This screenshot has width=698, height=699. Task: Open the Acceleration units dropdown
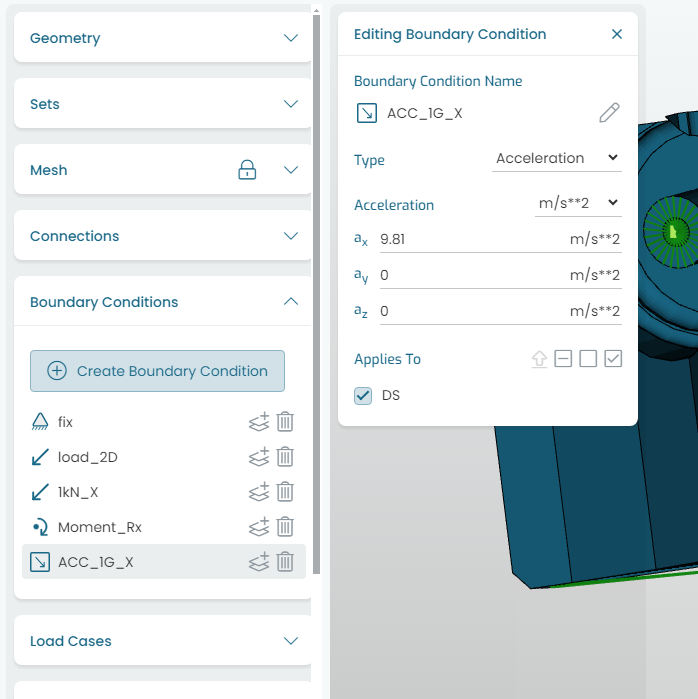578,203
